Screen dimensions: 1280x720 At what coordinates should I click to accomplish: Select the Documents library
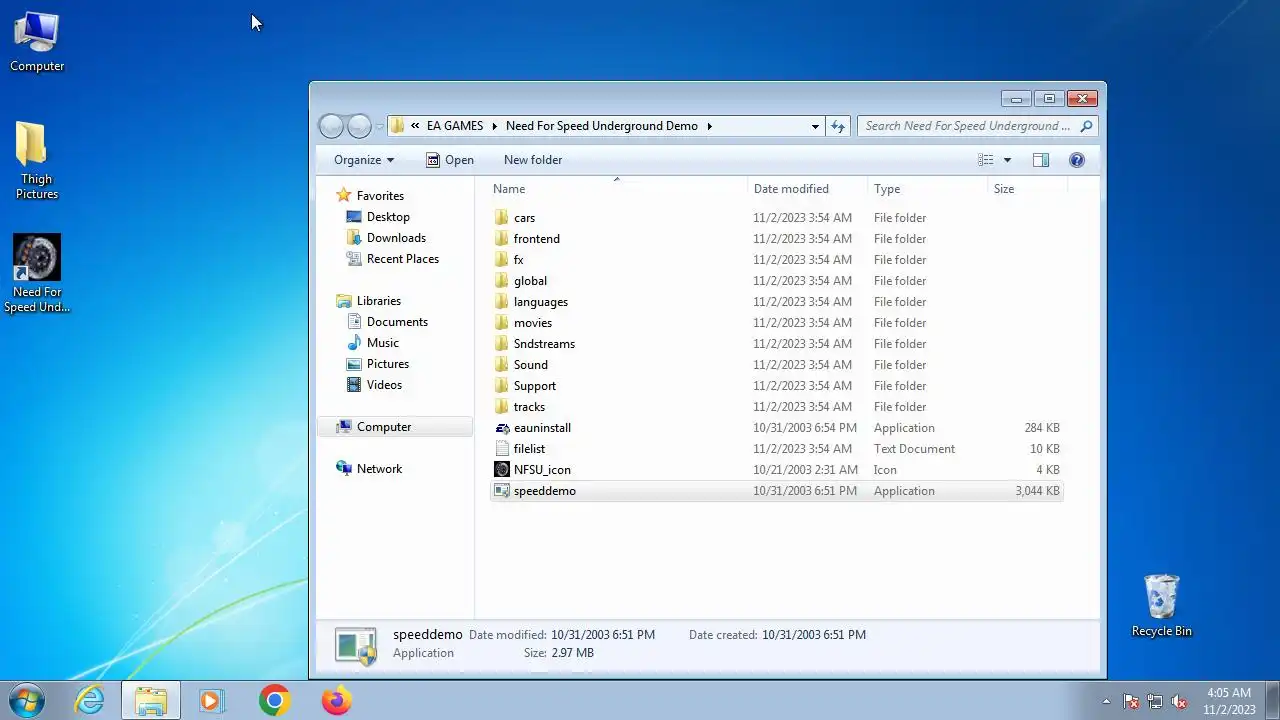tap(397, 322)
